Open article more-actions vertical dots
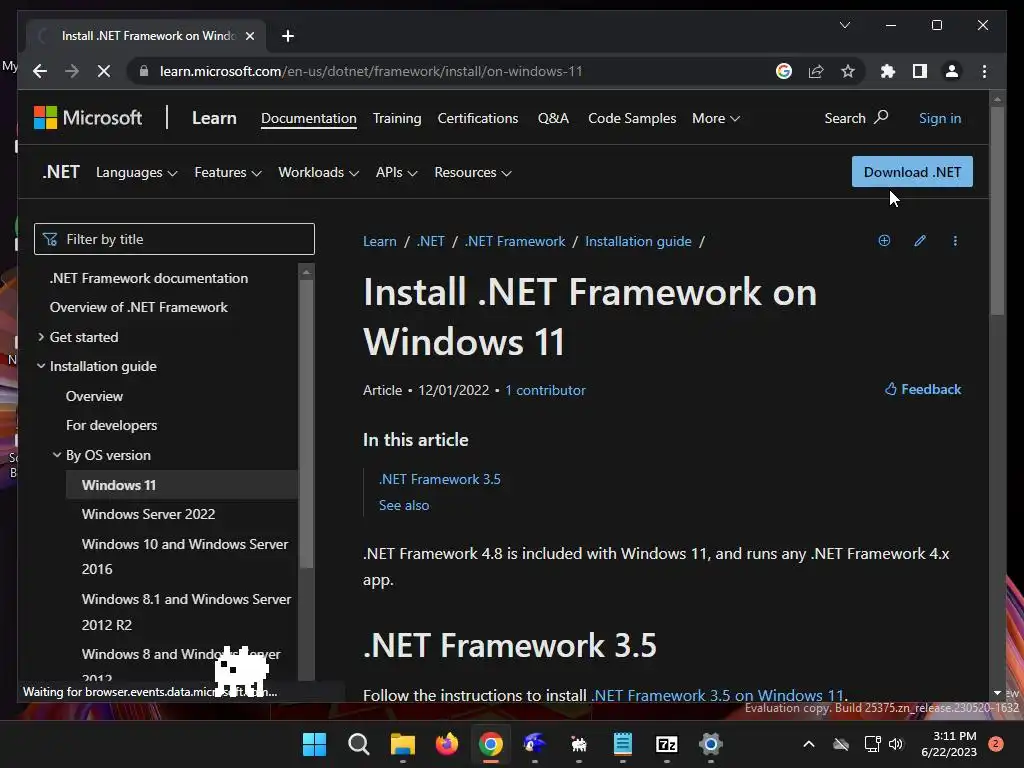 pos(955,240)
